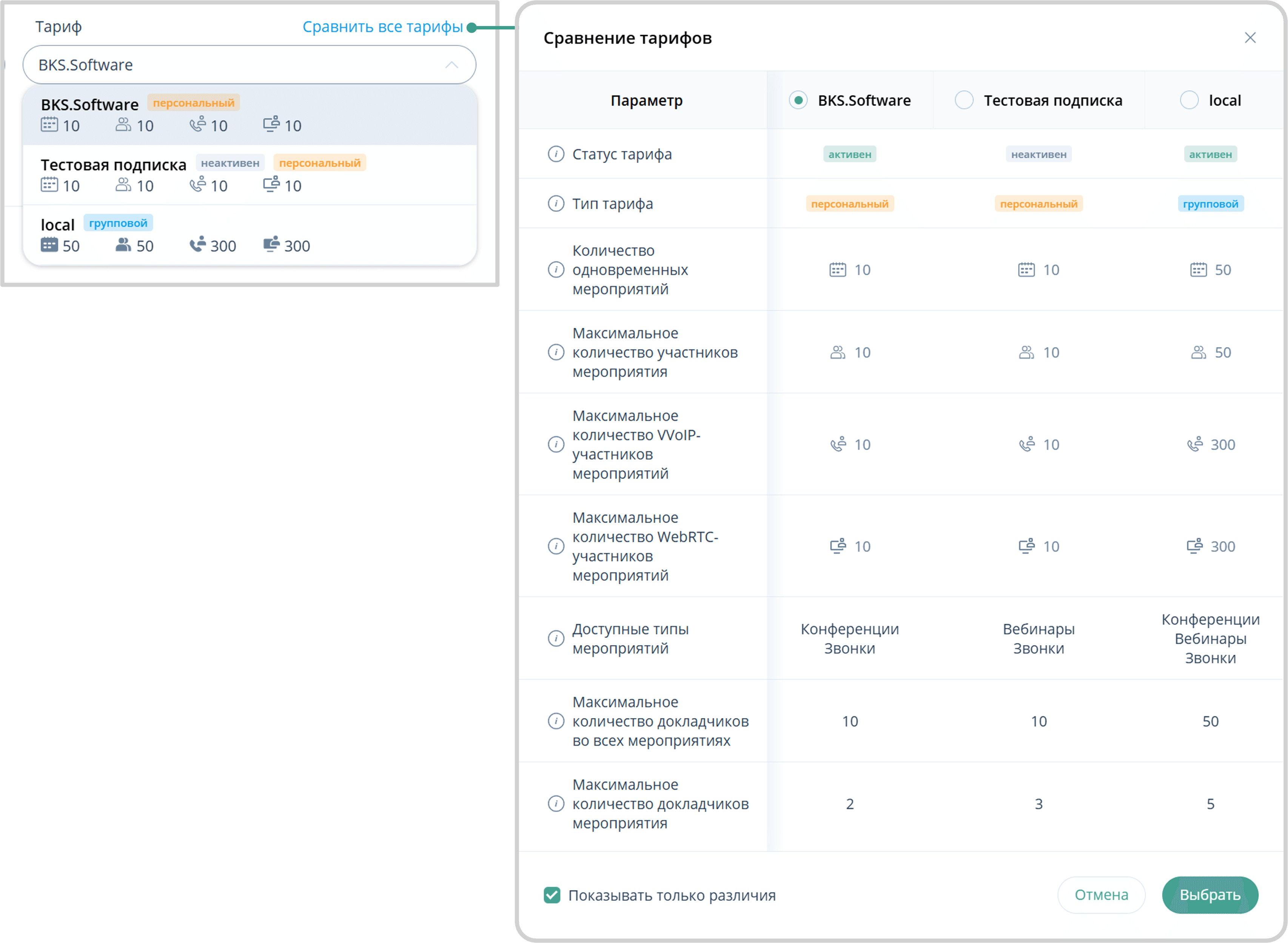Click VoIP phone icon in BKS.Software comparison column

point(838,444)
